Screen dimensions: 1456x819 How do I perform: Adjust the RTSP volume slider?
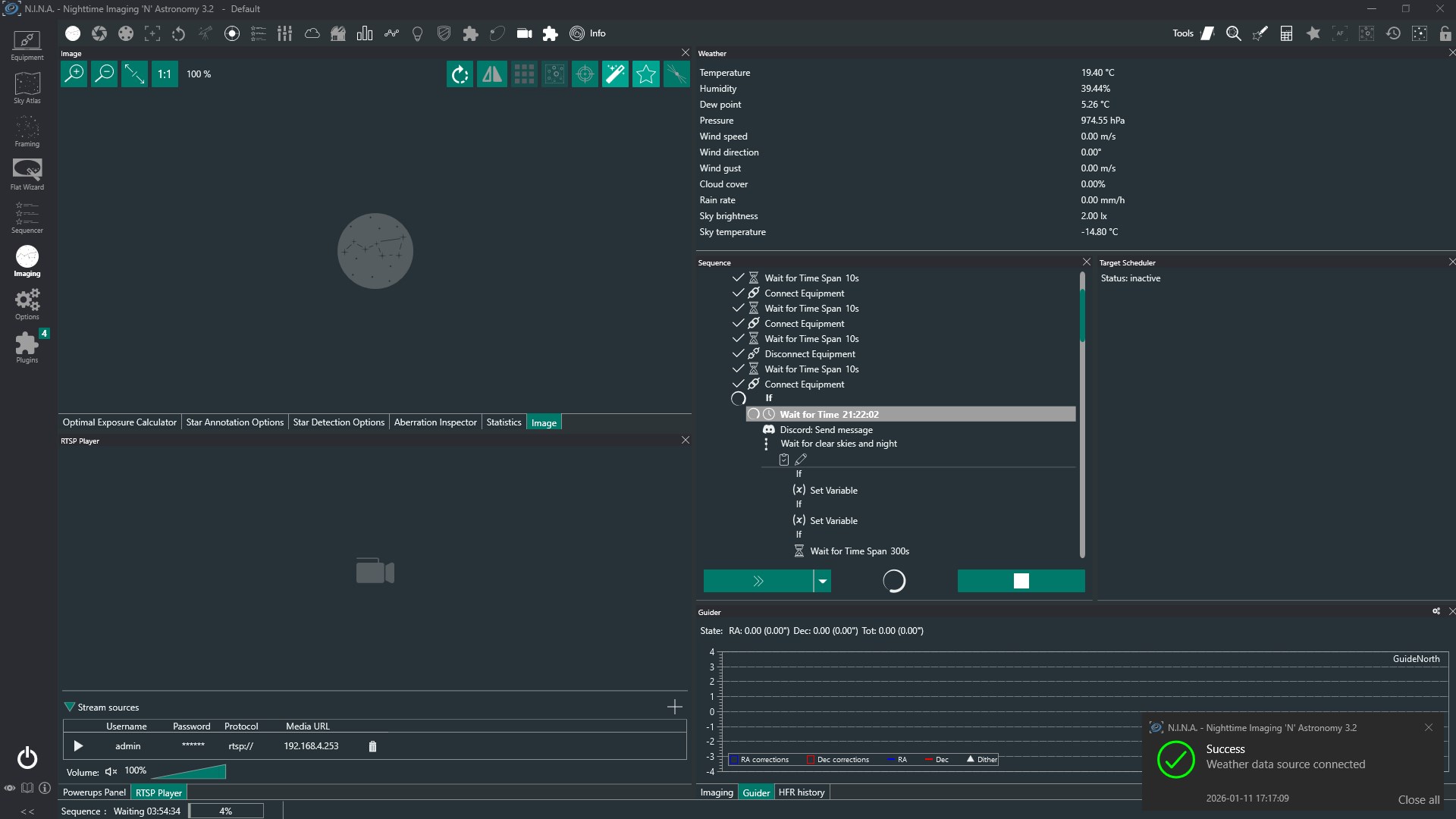point(190,771)
